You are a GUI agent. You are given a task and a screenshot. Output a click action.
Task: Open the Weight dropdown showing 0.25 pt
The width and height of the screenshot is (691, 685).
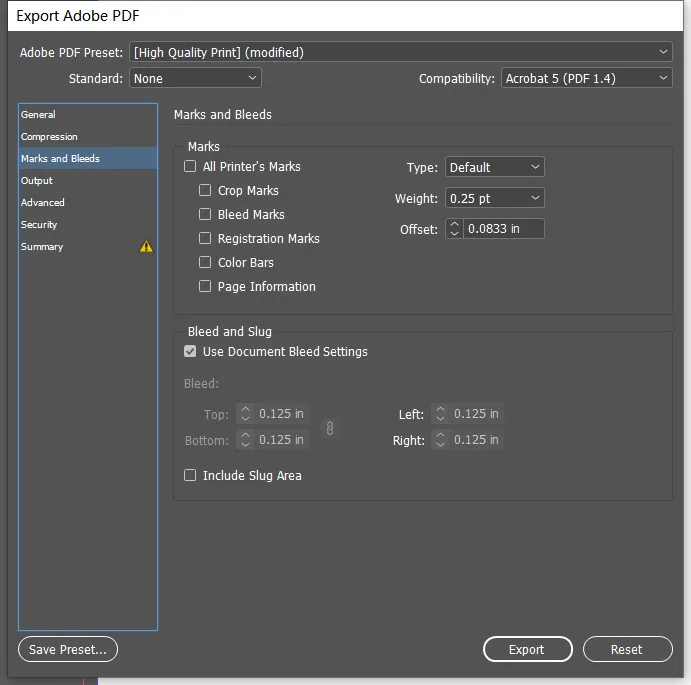coord(494,198)
